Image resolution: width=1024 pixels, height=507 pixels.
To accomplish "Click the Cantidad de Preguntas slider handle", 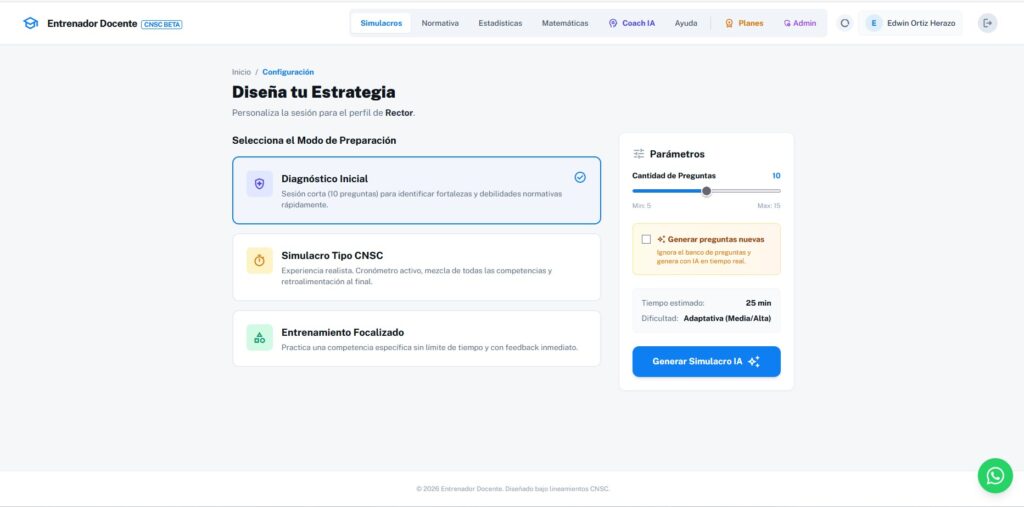I will click(706, 191).
